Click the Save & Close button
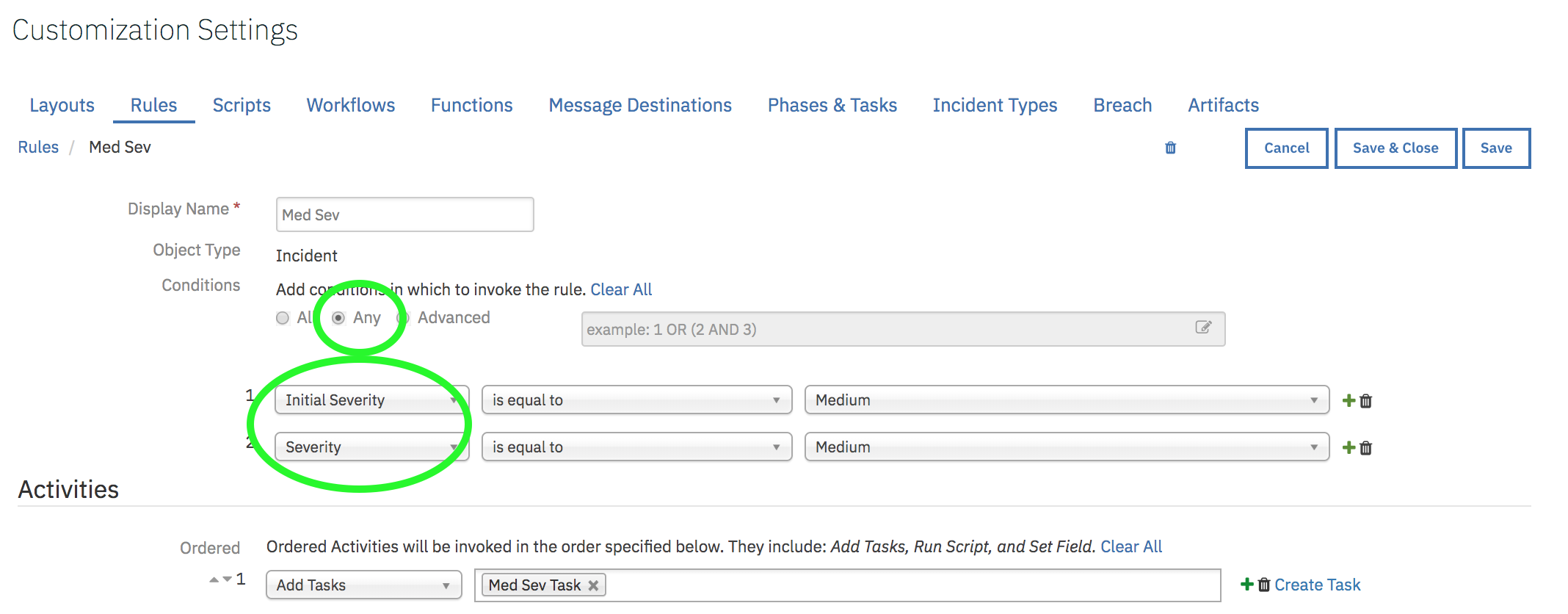This screenshot has height=614, width=1568. [1395, 148]
